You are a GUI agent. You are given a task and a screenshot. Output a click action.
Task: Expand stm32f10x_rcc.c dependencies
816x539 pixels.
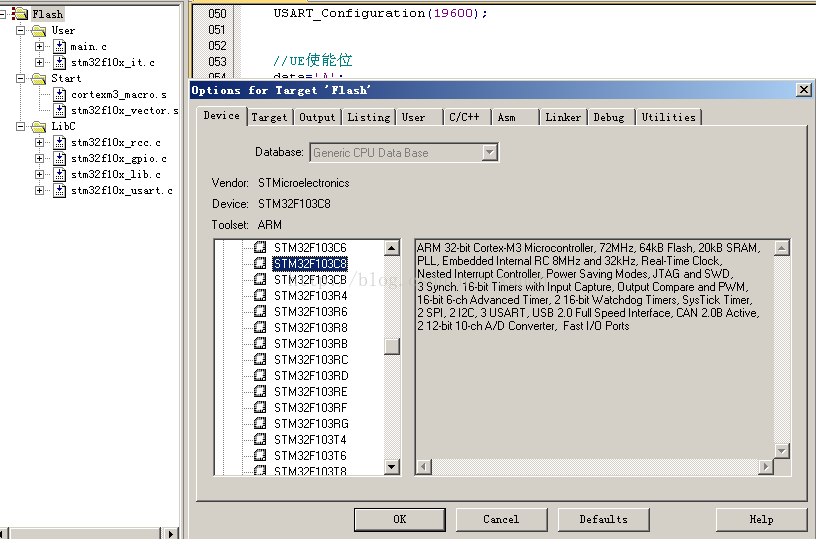pyautogui.click(x=40, y=142)
